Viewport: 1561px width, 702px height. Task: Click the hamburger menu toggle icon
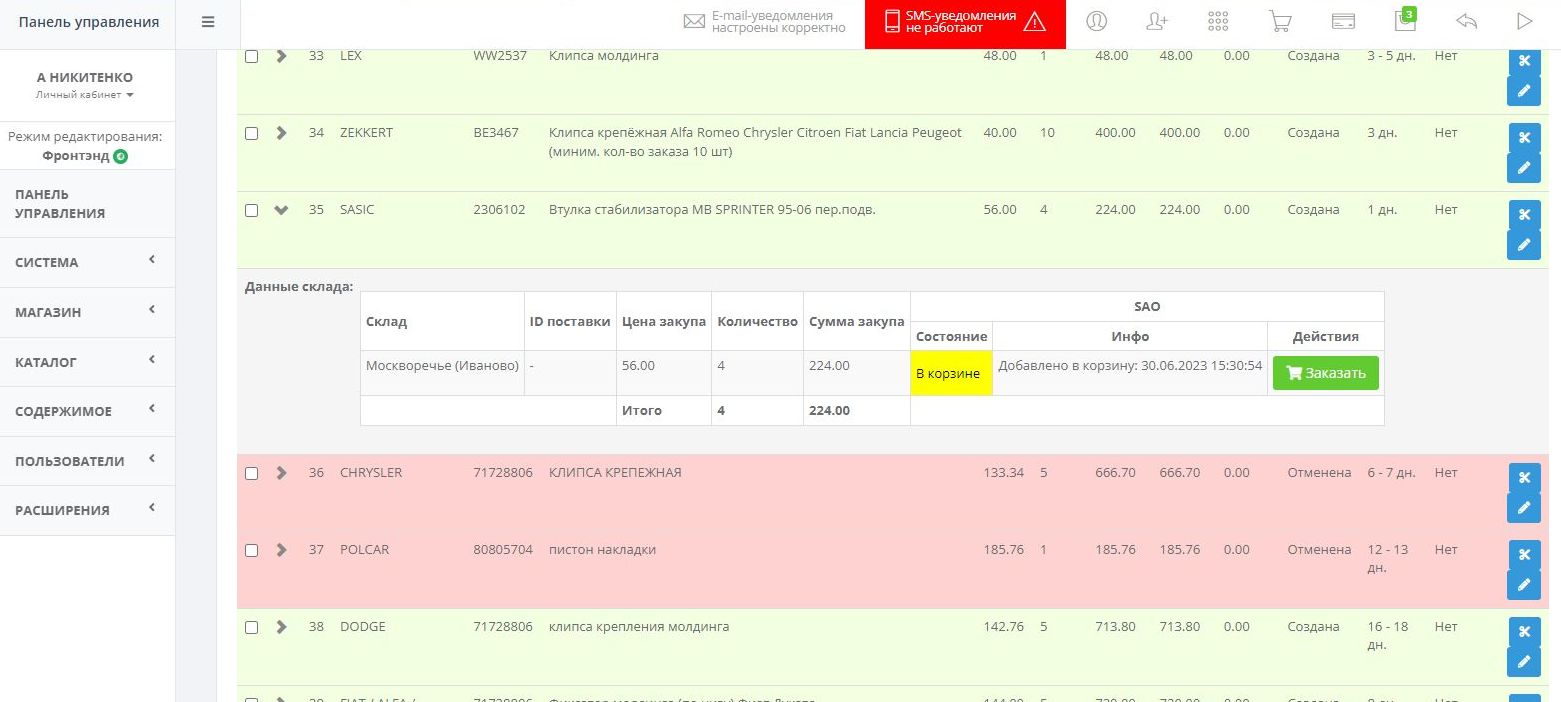tap(208, 22)
